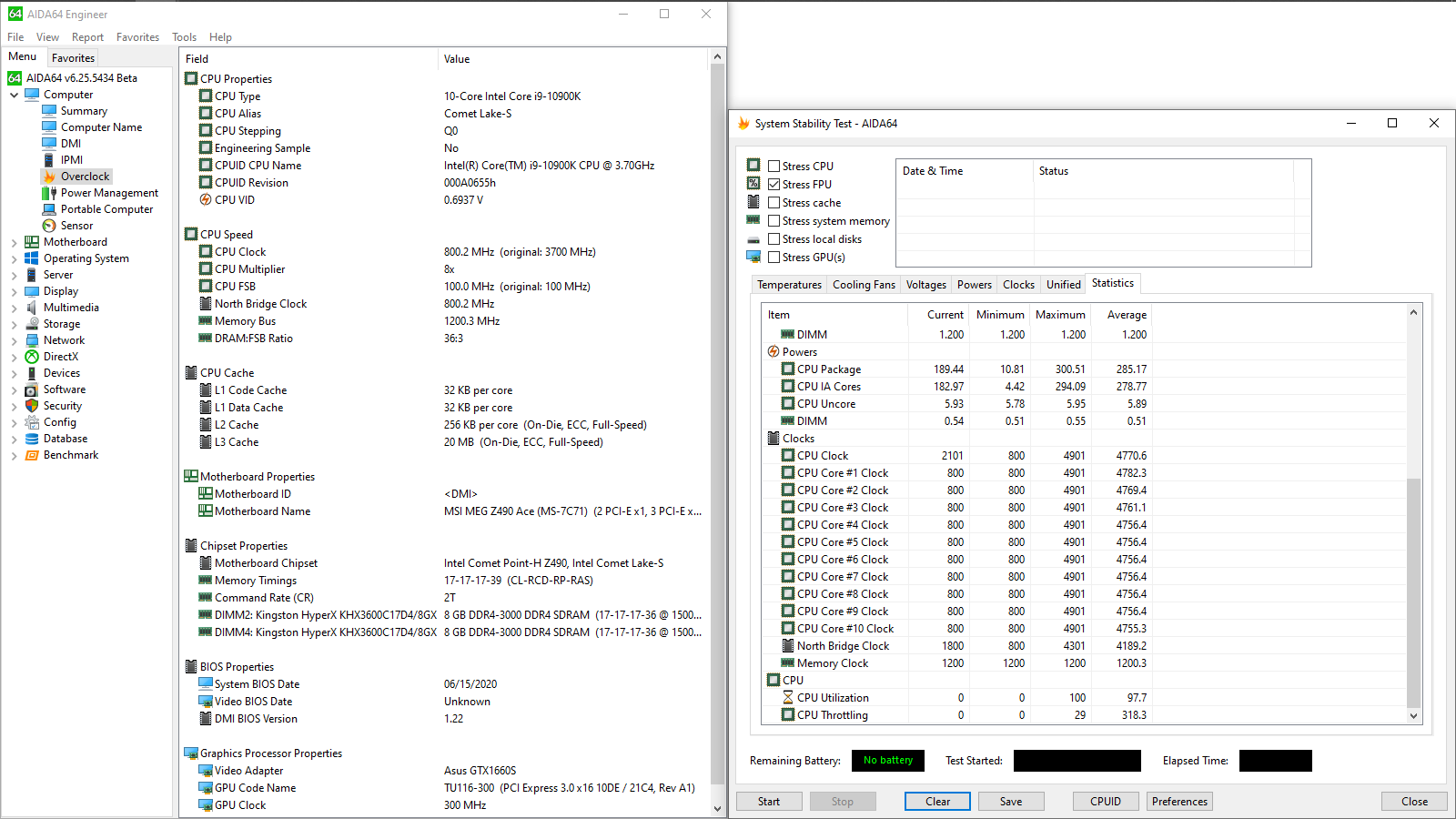Switch to the Cooling Fans tab
The image size is (1456, 819).
864,285
